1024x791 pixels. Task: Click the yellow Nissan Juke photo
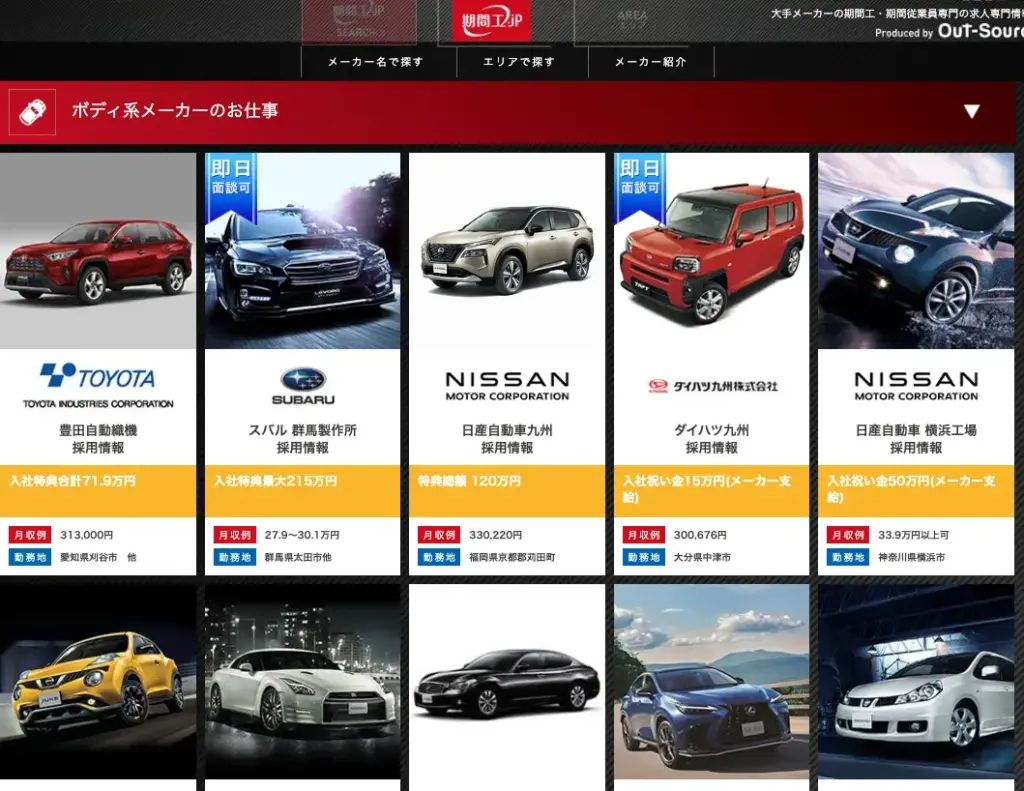tap(98, 681)
